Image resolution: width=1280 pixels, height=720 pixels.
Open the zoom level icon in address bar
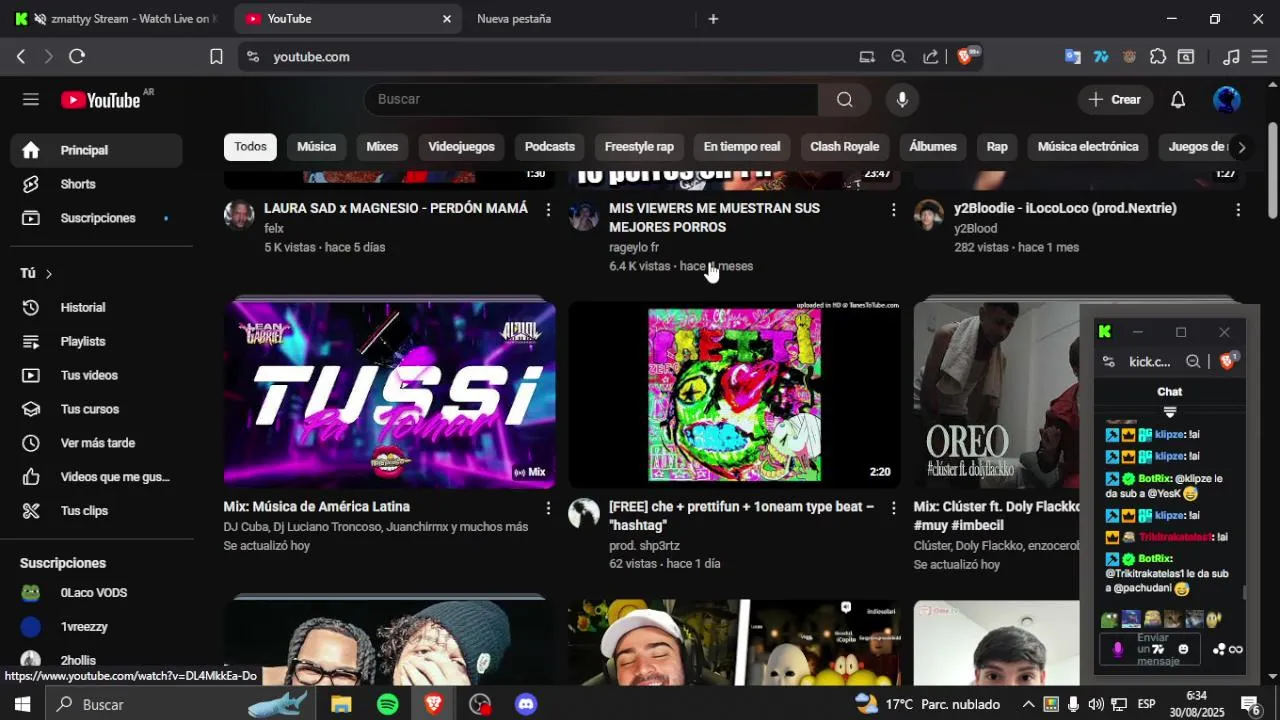(x=899, y=57)
